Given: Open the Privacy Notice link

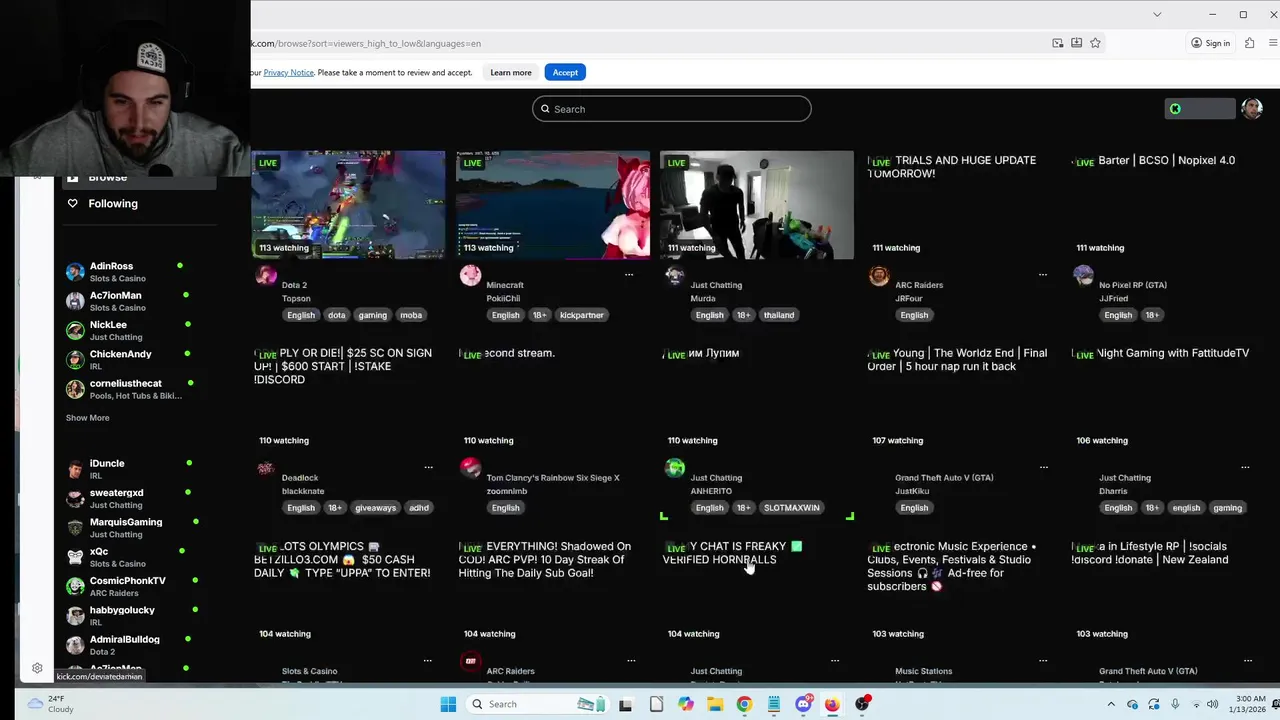Looking at the screenshot, I should 289,72.
